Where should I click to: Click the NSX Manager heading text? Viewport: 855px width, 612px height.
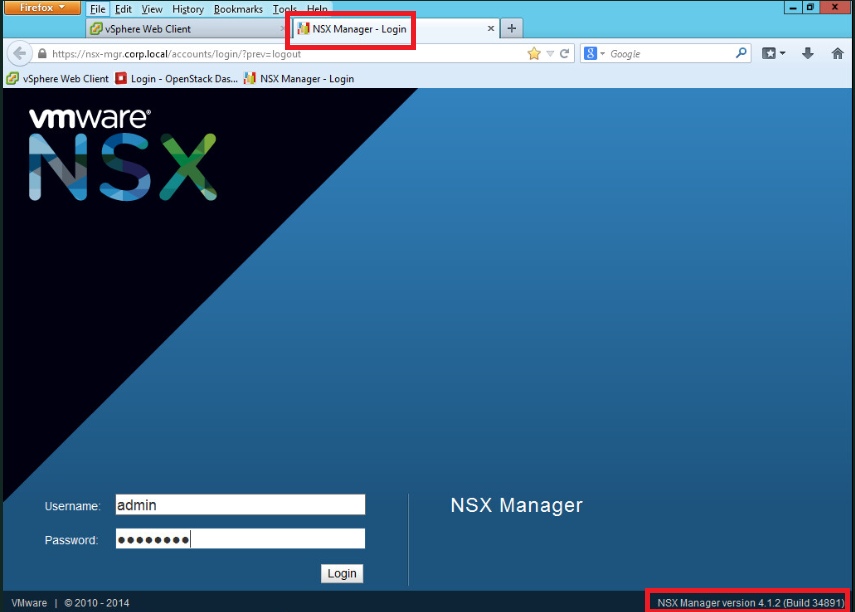pos(516,505)
